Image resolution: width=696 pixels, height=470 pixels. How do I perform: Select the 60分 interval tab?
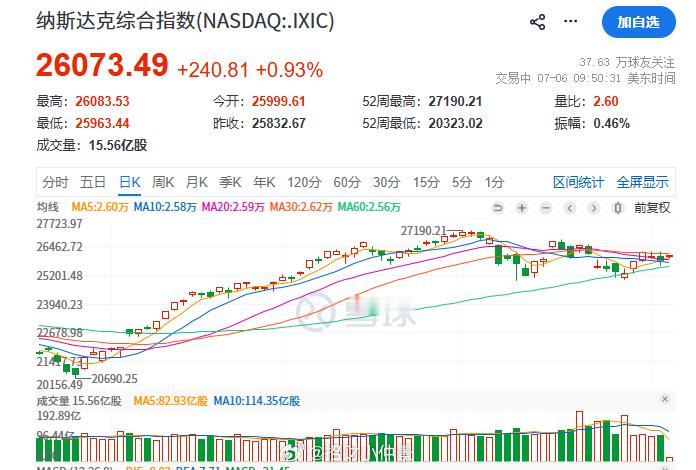[x=347, y=182]
